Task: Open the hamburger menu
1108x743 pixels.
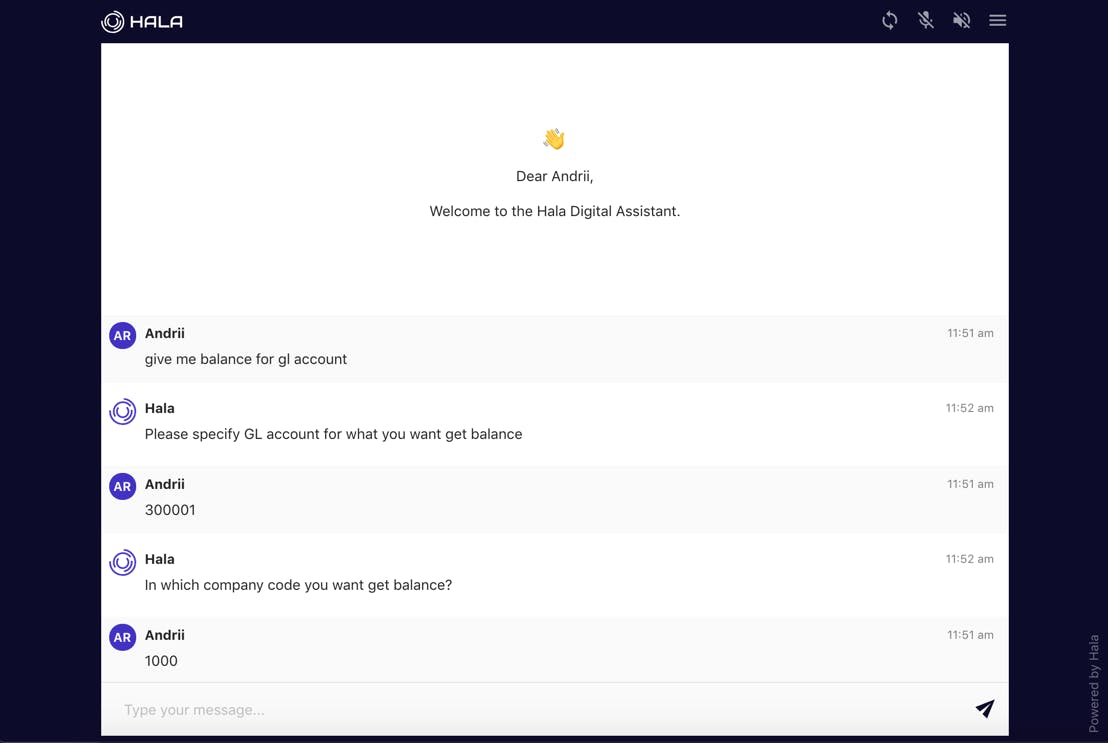Action: tap(998, 21)
